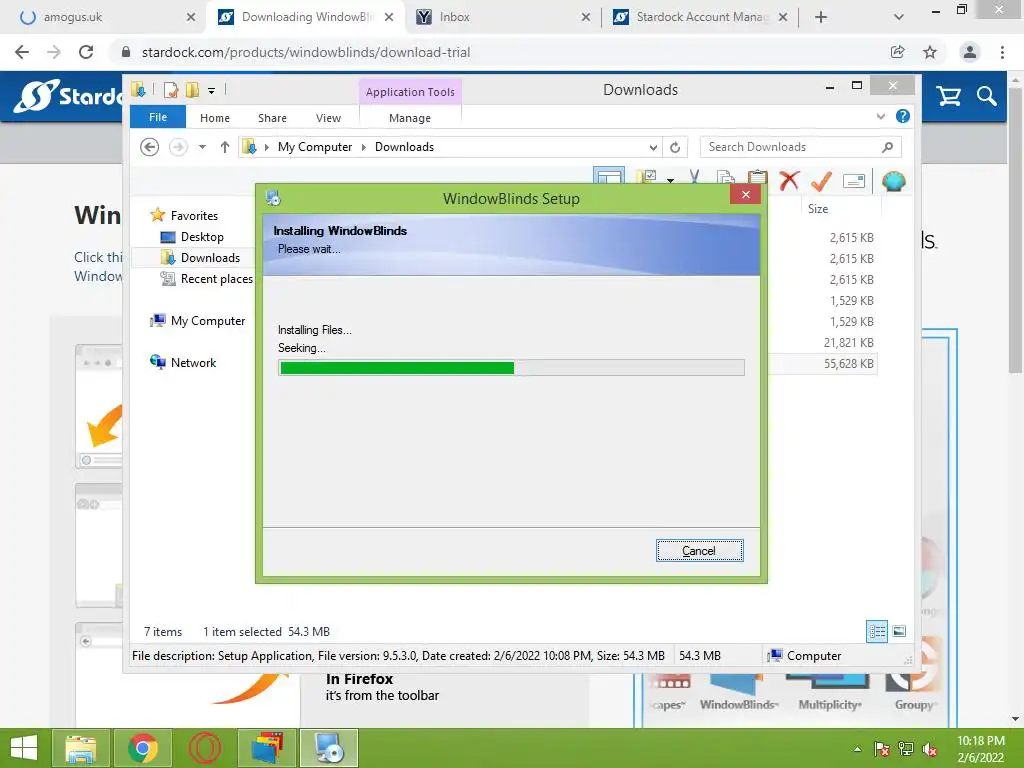
Task: Expand the address bar history dropdown
Action: (x=653, y=148)
